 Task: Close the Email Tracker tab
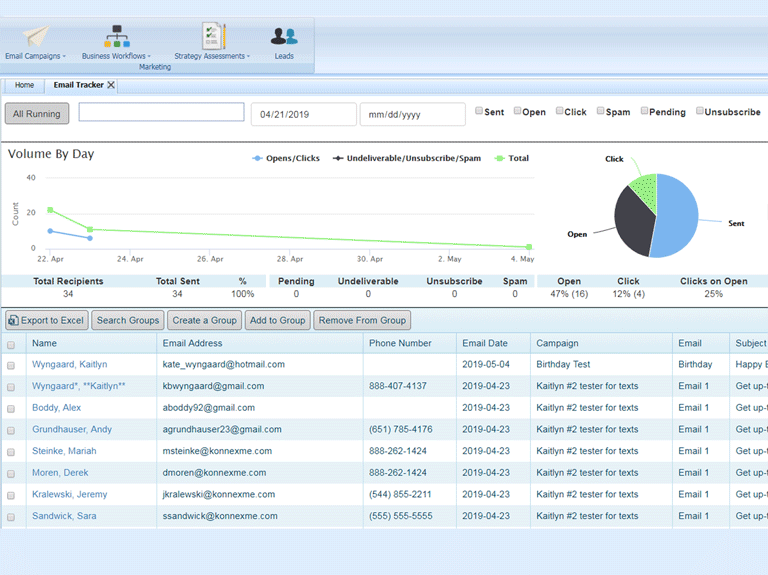[111, 85]
